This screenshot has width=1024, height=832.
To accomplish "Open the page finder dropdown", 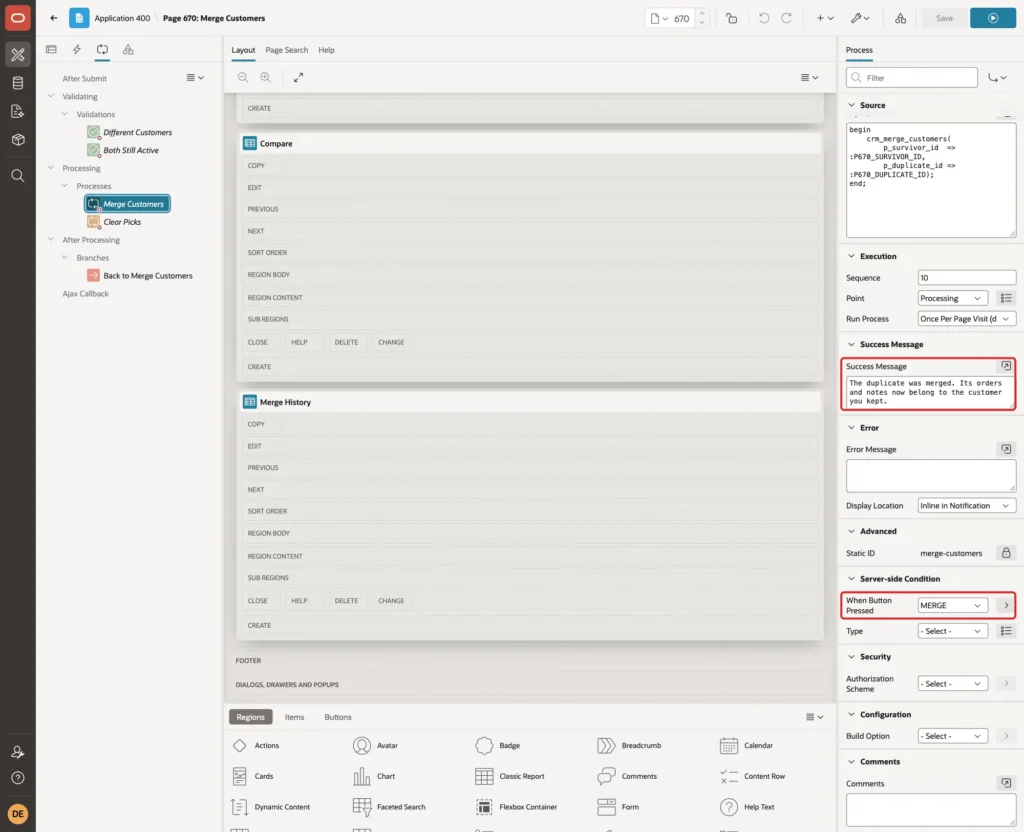I will pos(660,18).
